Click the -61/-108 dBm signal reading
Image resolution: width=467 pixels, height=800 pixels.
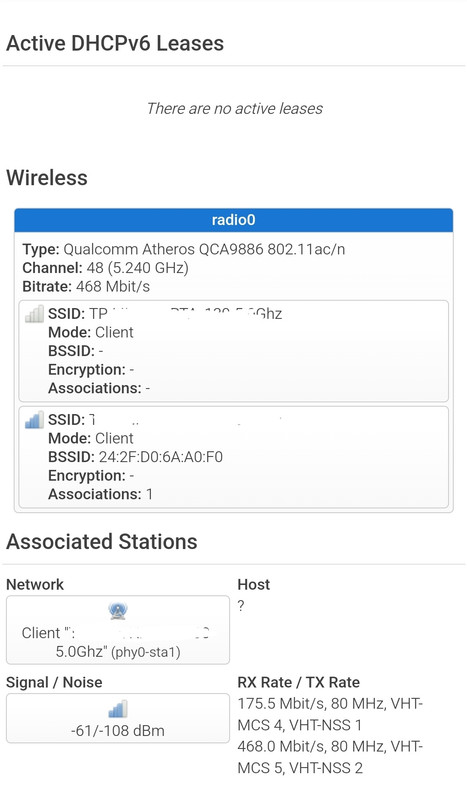(x=118, y=731)
